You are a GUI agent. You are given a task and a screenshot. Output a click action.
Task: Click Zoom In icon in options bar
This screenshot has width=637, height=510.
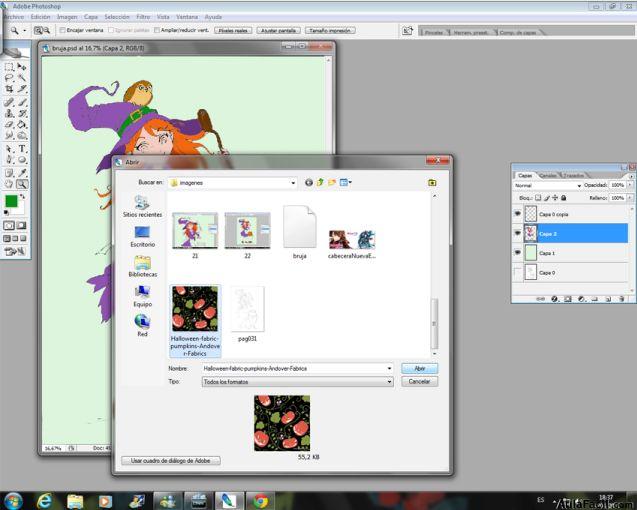coord(38,30)
